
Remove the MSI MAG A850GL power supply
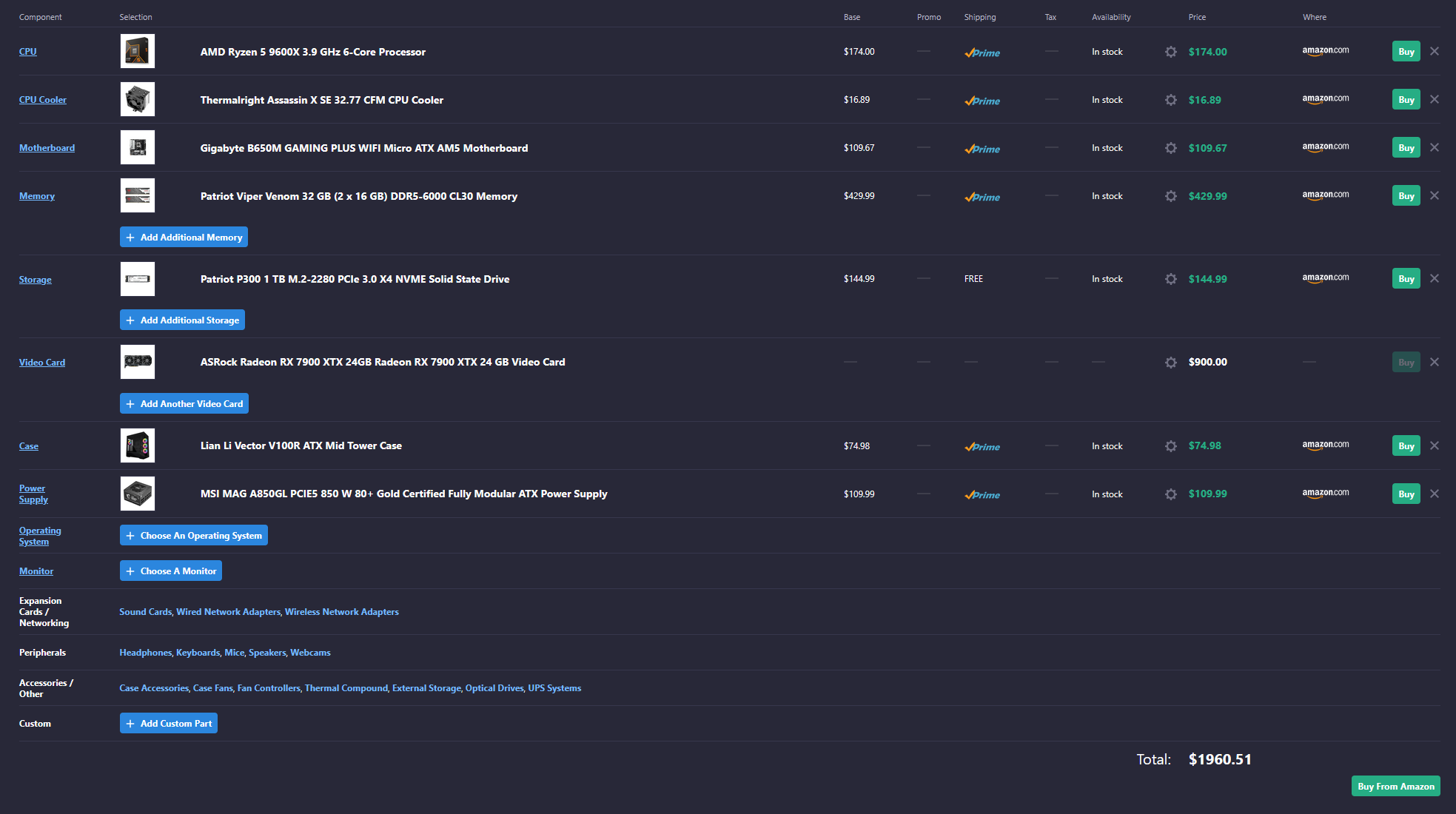[1435, 494]
